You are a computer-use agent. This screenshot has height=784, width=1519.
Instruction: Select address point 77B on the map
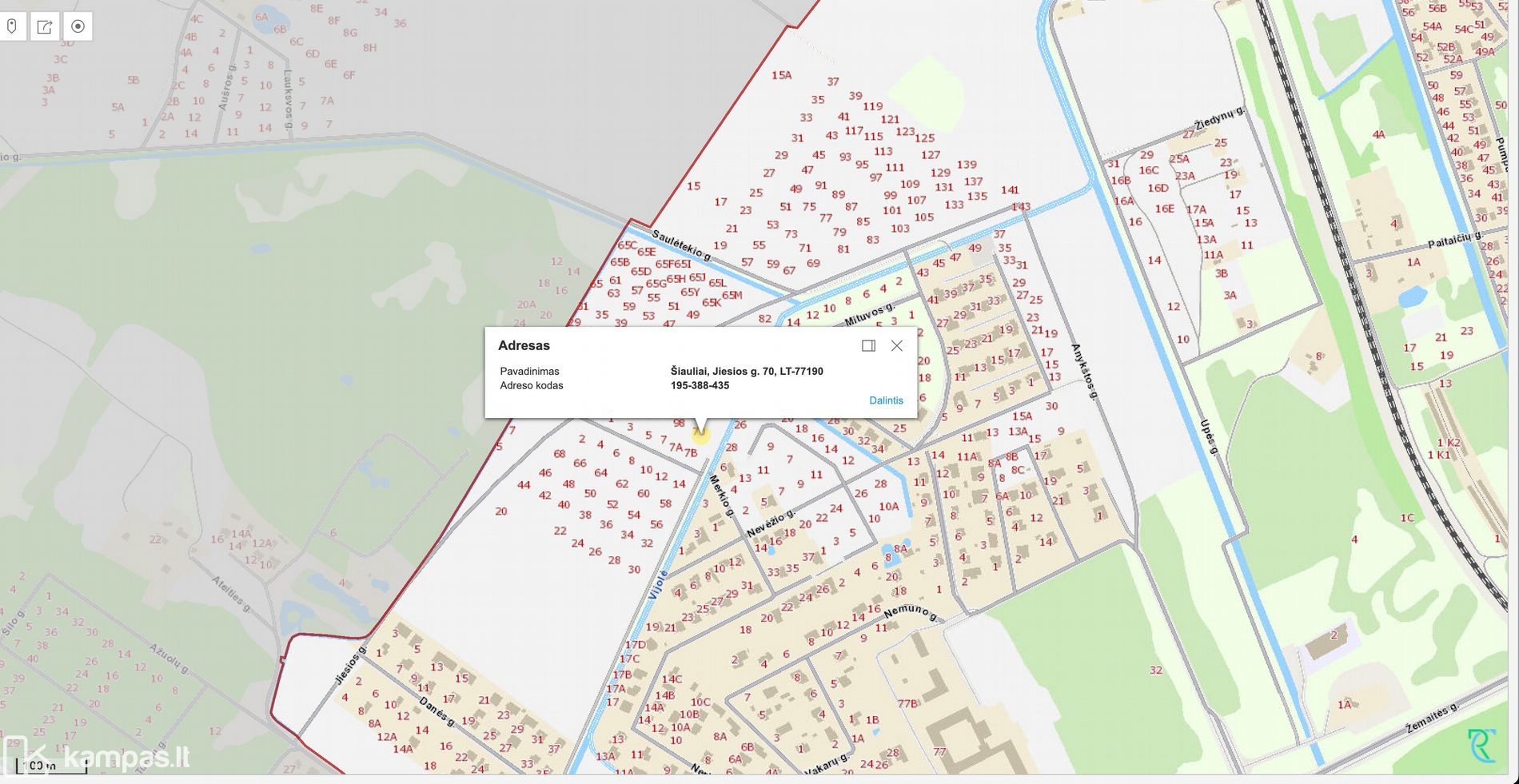point(907,704)
